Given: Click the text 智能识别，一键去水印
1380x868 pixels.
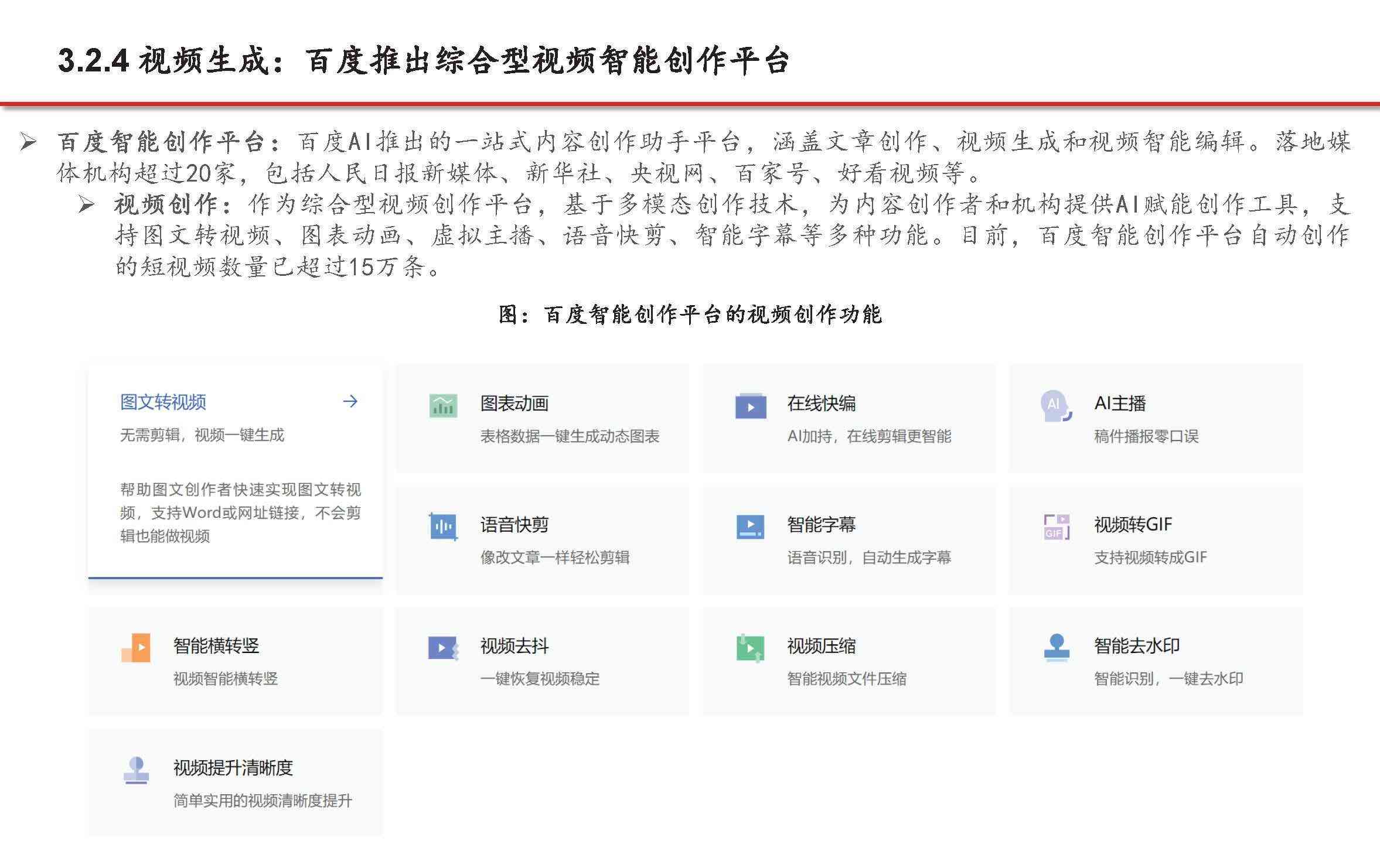Looking at the screenshot, I should click(x=1168, y=678).
